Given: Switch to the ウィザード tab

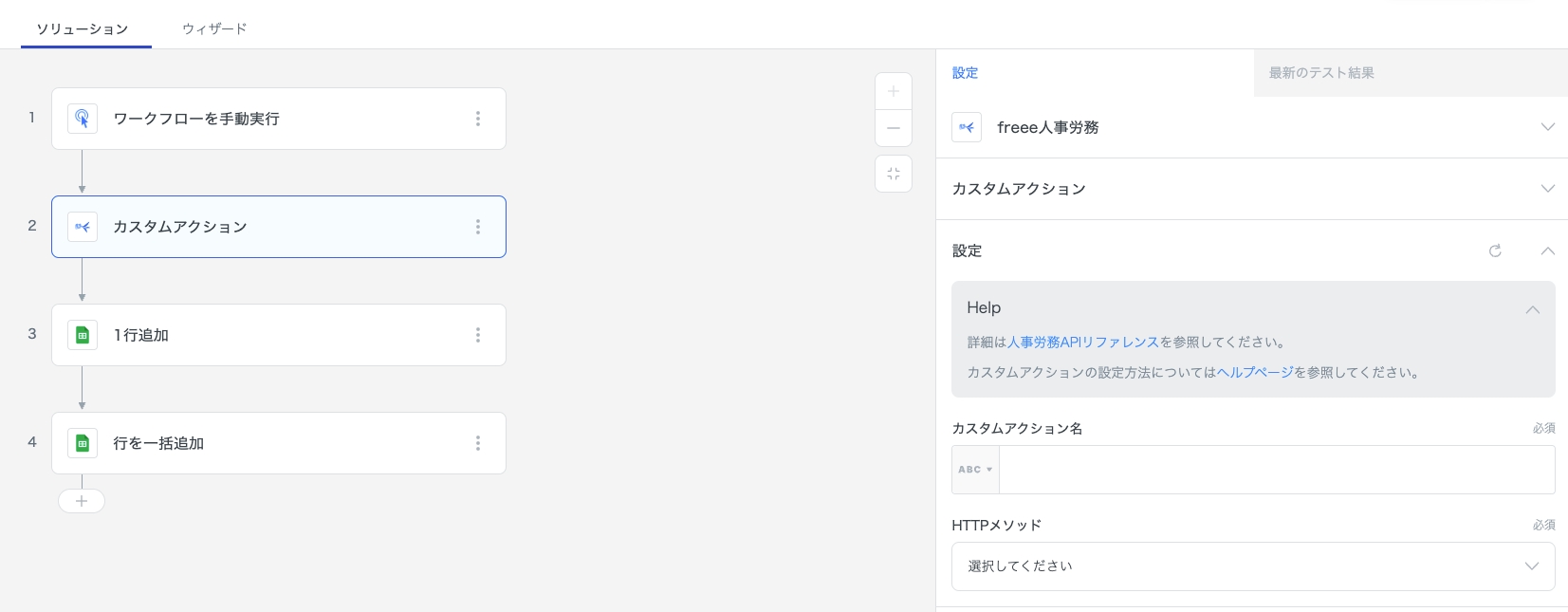Looking at the screenshot, I should point(214,28).
